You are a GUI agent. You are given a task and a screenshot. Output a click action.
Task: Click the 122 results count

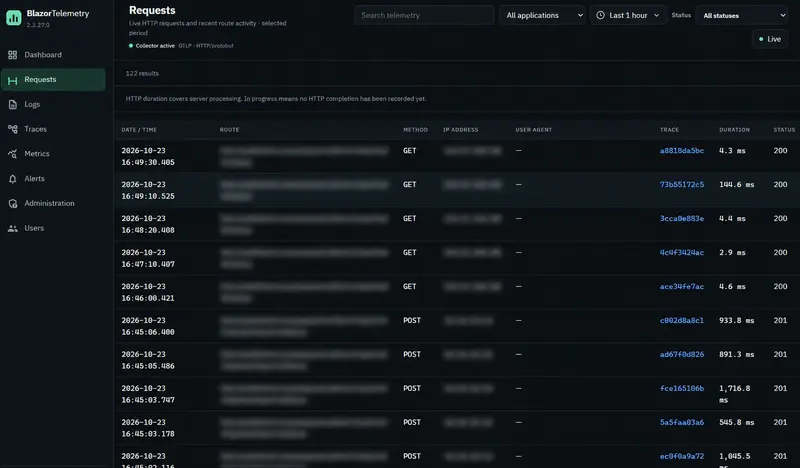click(x=142, y=73)
